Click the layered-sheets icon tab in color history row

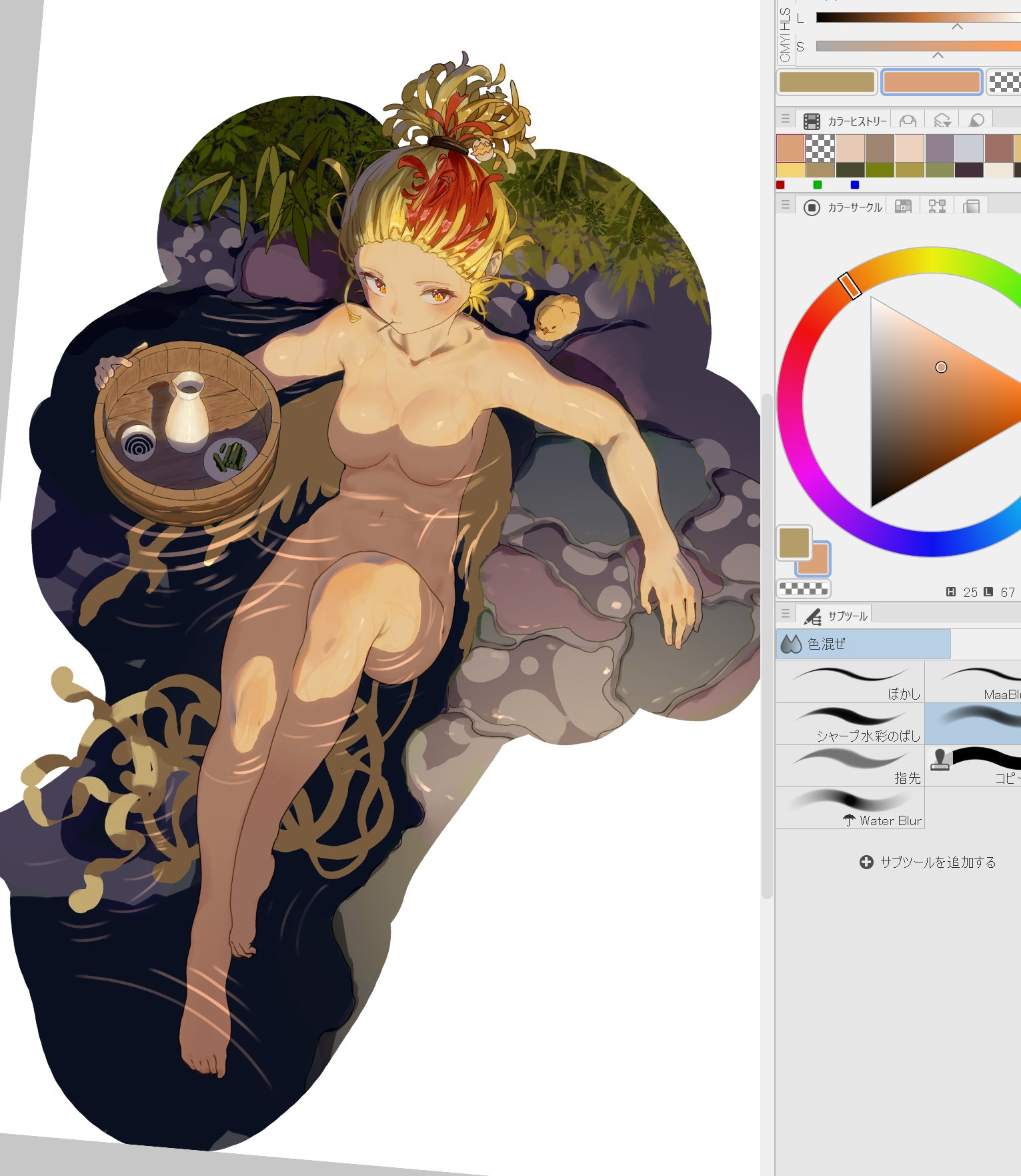[x=942, y=121]
